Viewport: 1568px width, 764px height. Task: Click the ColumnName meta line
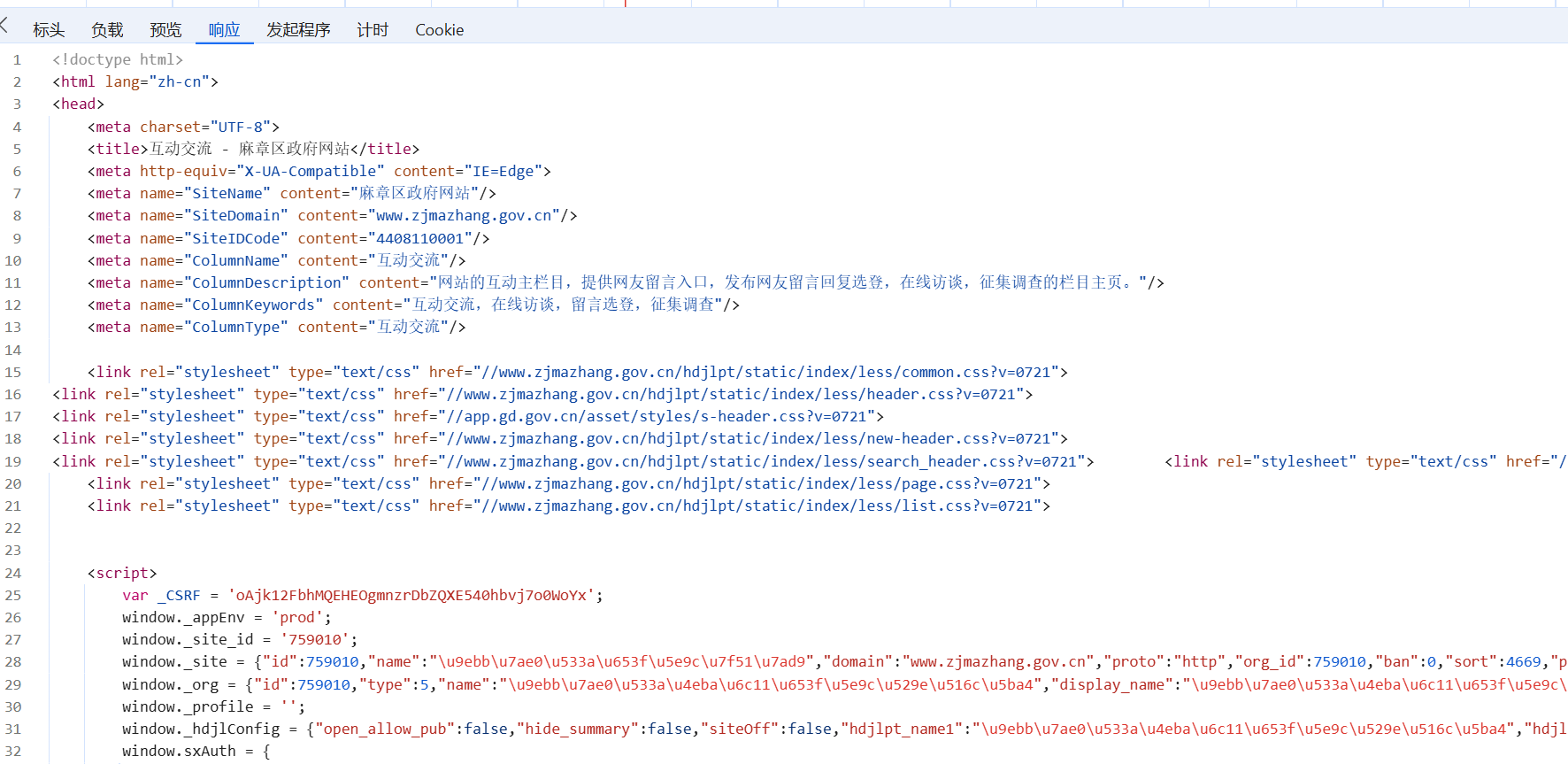coord(276,260)
